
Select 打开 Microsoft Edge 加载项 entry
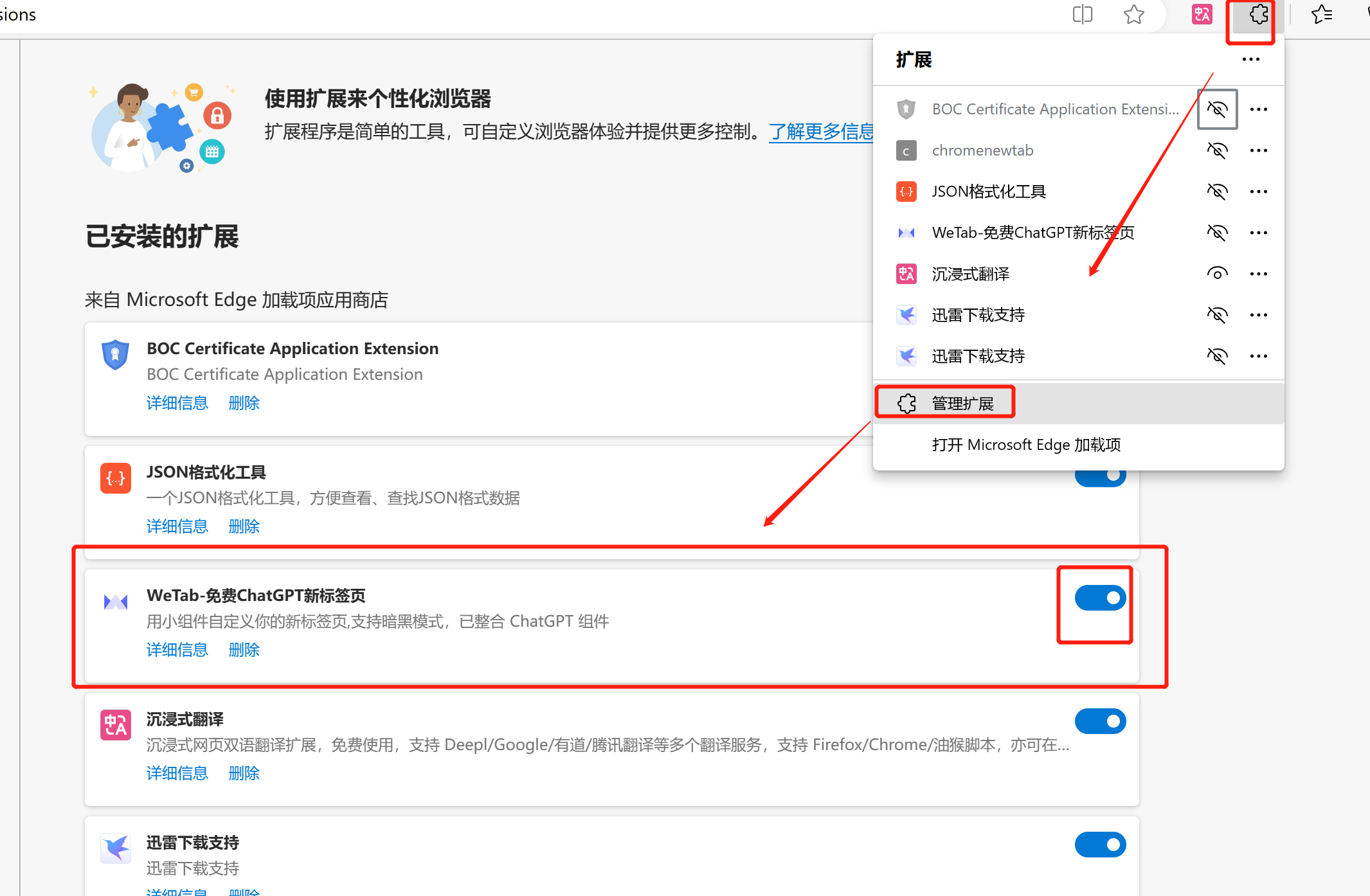click(x=1079, y=445)
